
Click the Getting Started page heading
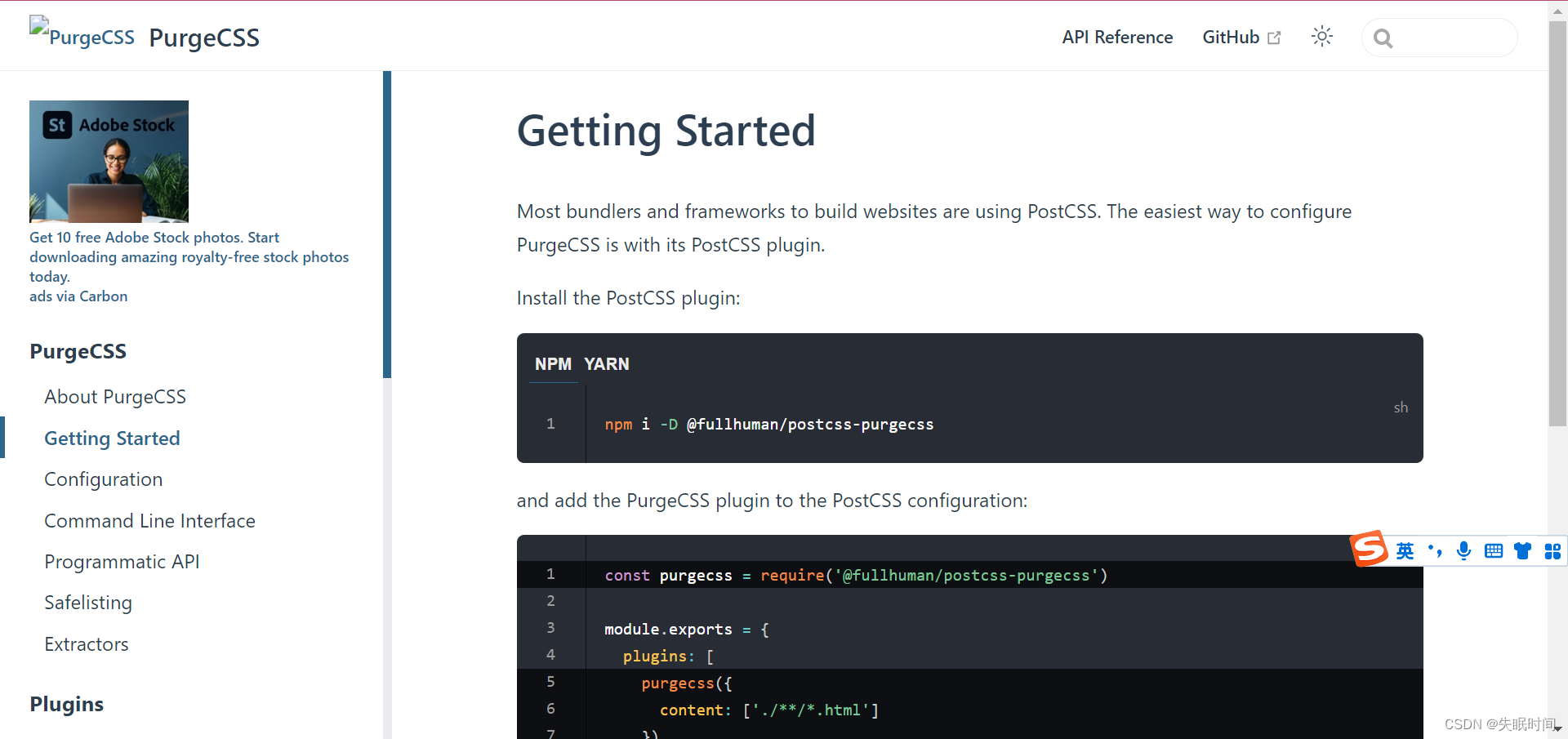[x=666, y=131]
